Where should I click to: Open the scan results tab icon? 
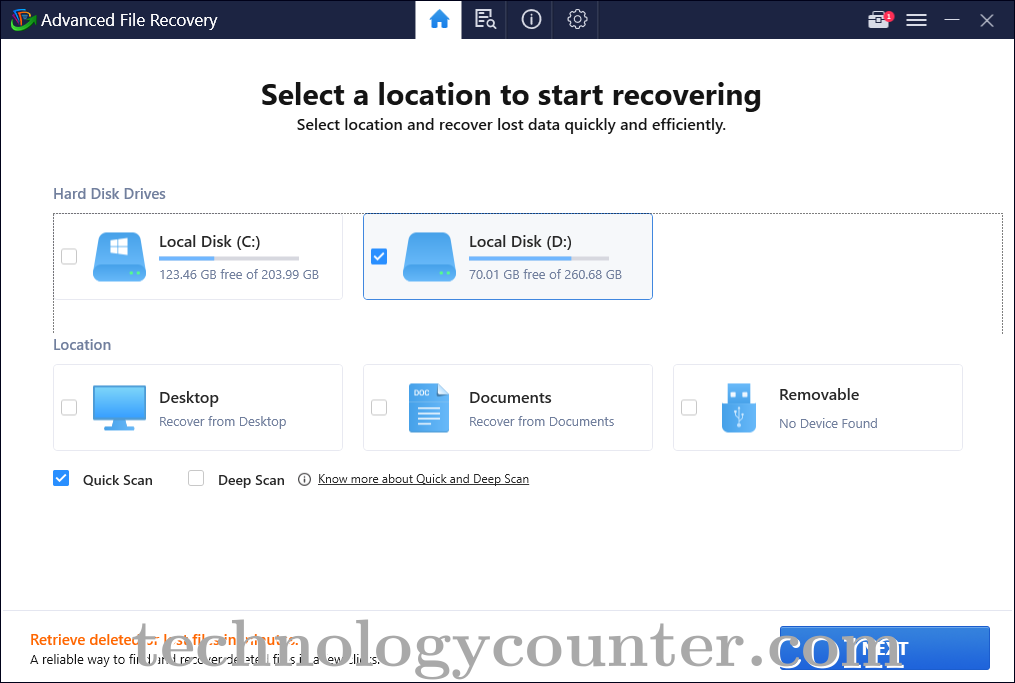[x=484, y=19]
